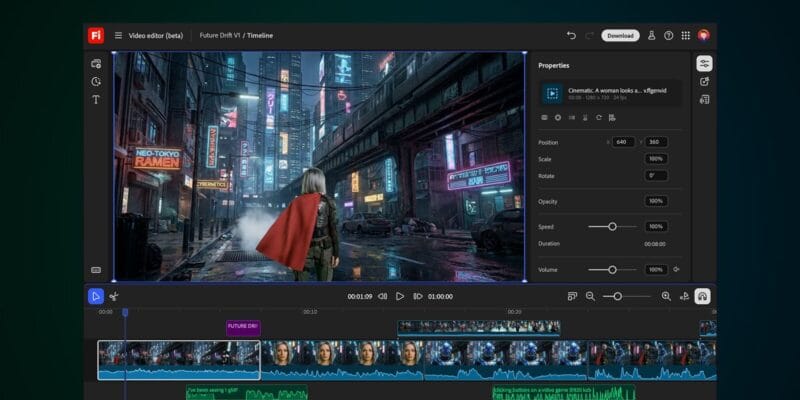The height and width of the screenshot is (400, 800).
Task: Step forward one frame
Action: 418,296
